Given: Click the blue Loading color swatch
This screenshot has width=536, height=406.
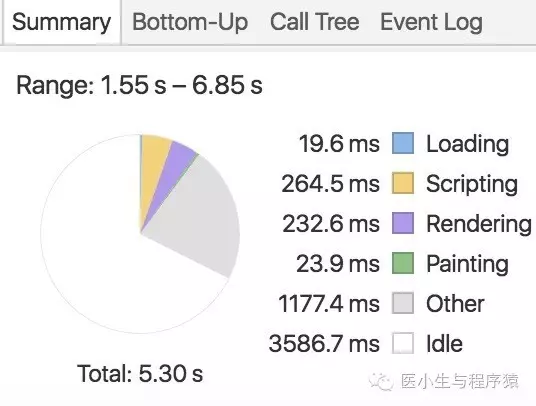Looking at the screenshot, I should pyautogui.click(x=403, y=143).
